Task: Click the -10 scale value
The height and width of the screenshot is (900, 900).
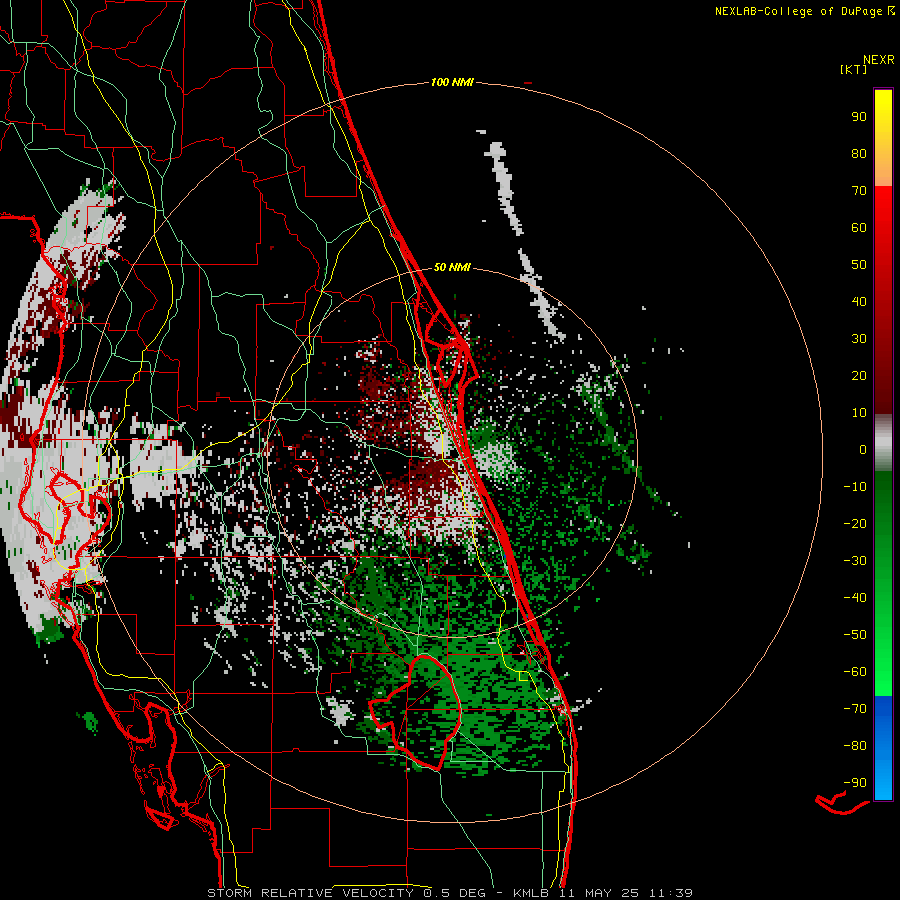Action: click(855, 487)
